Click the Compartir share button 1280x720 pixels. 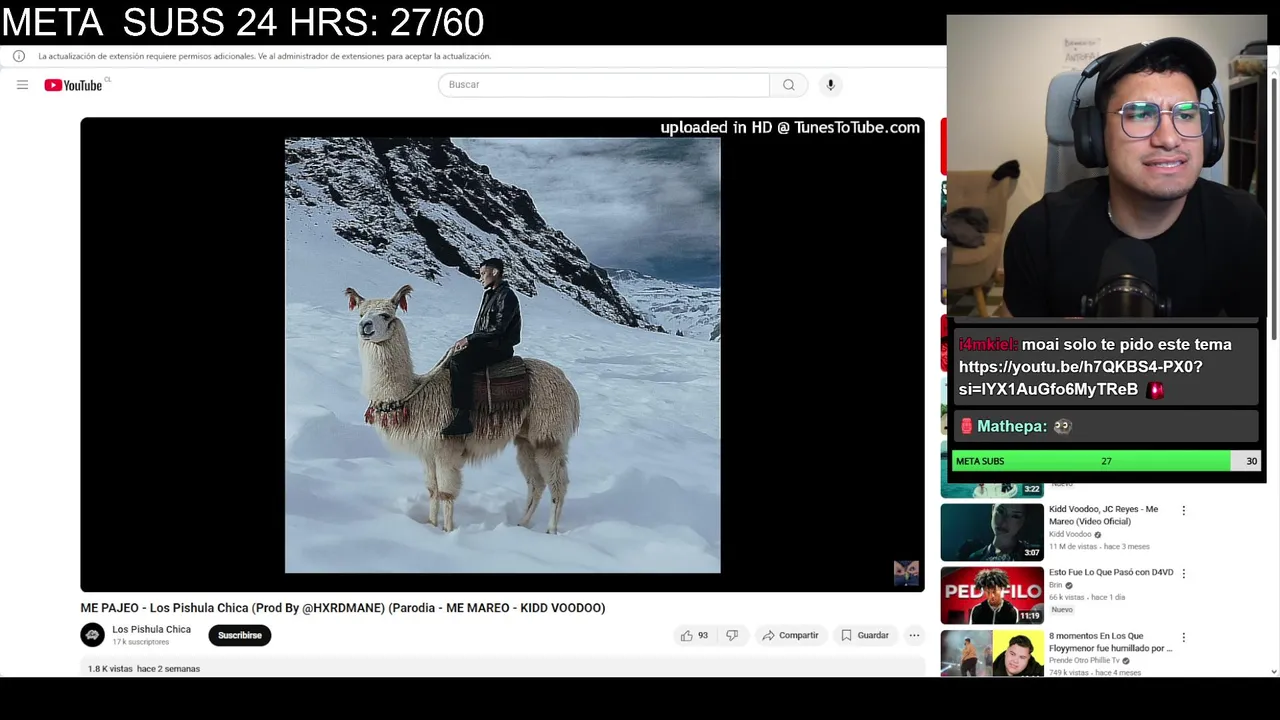tap(789, 635)
